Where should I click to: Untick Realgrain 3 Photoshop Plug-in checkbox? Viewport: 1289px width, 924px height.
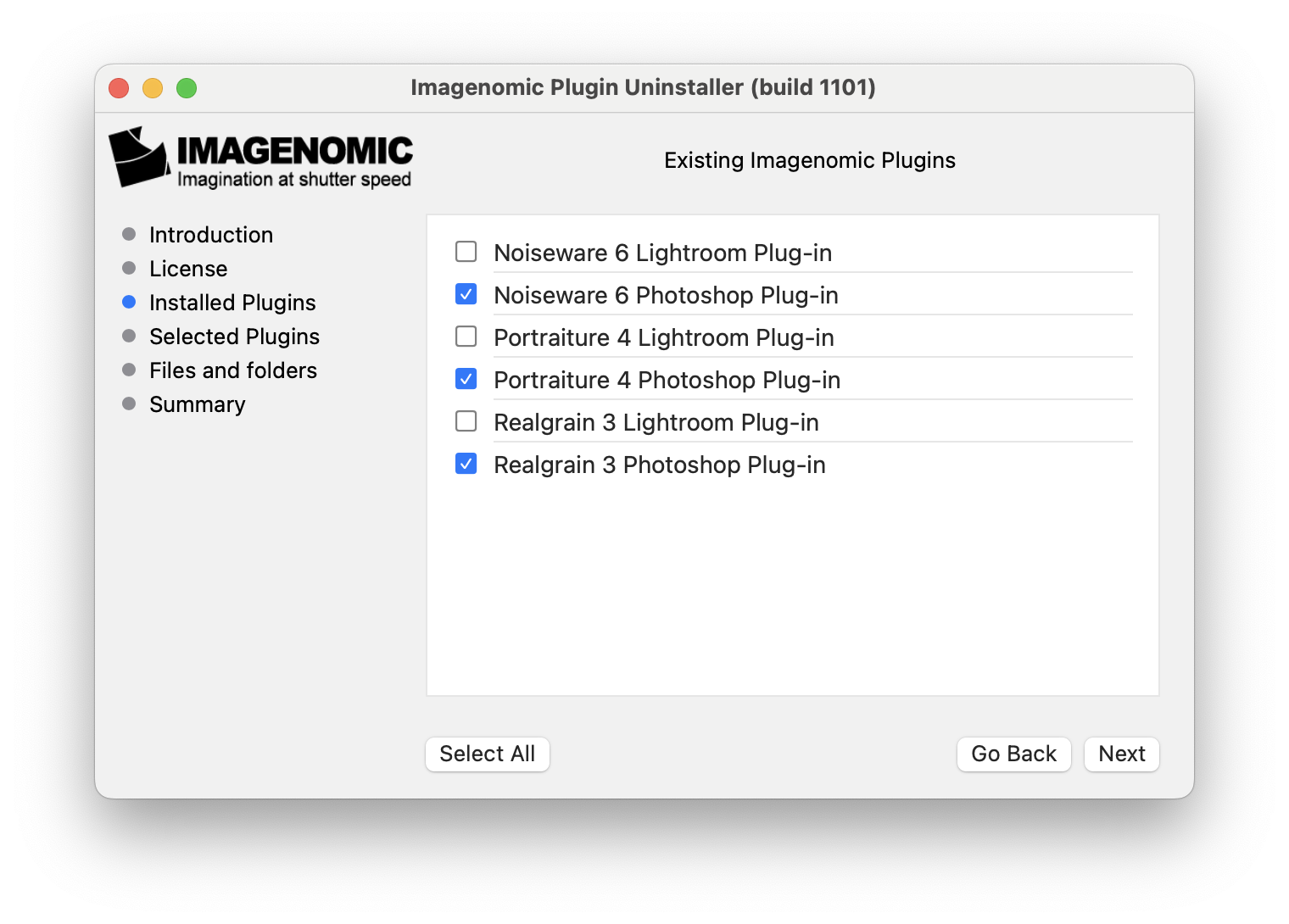[466, 464]
